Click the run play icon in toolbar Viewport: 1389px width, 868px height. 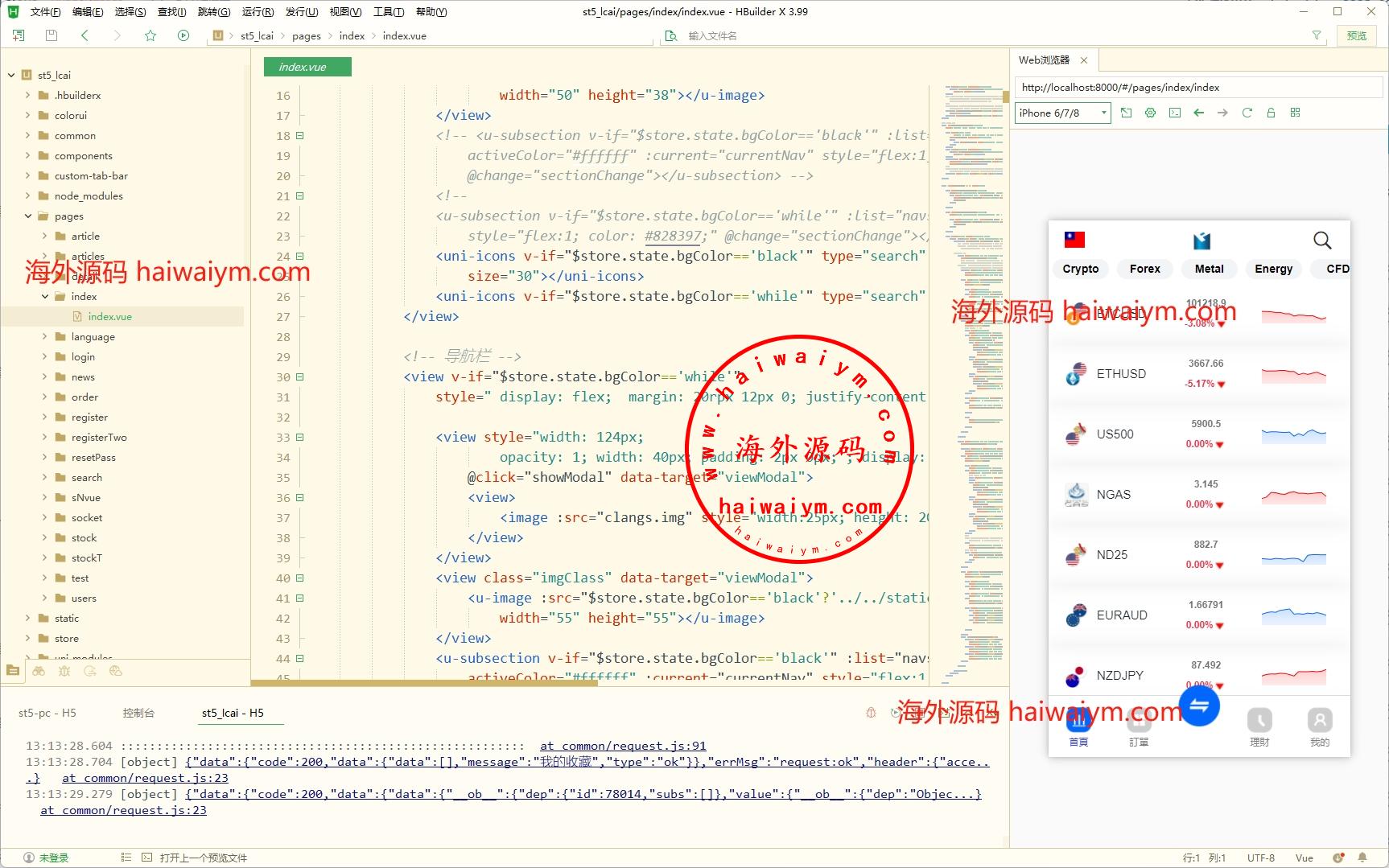183,35
